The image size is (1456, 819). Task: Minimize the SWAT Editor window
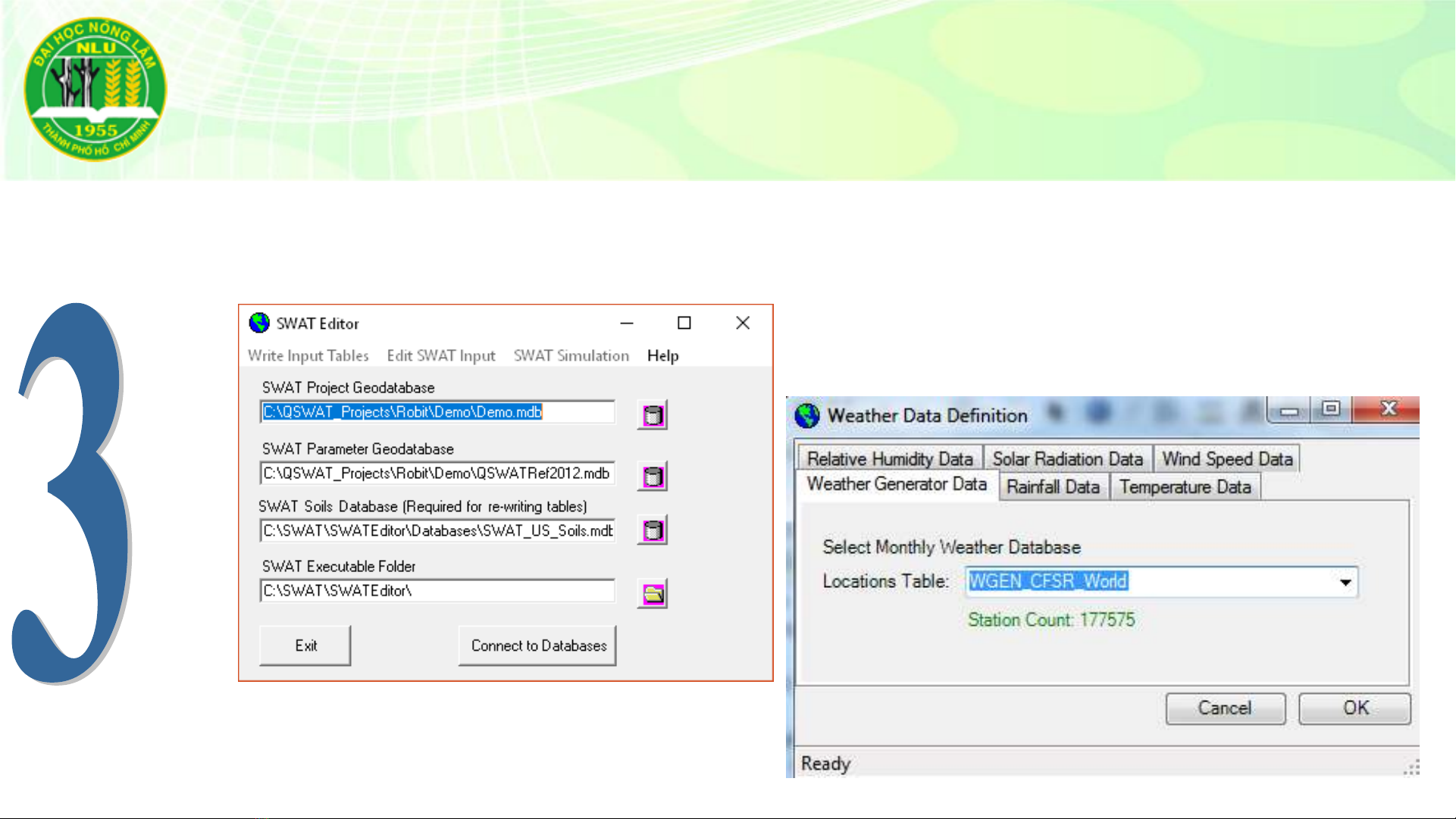click(627, 323)
